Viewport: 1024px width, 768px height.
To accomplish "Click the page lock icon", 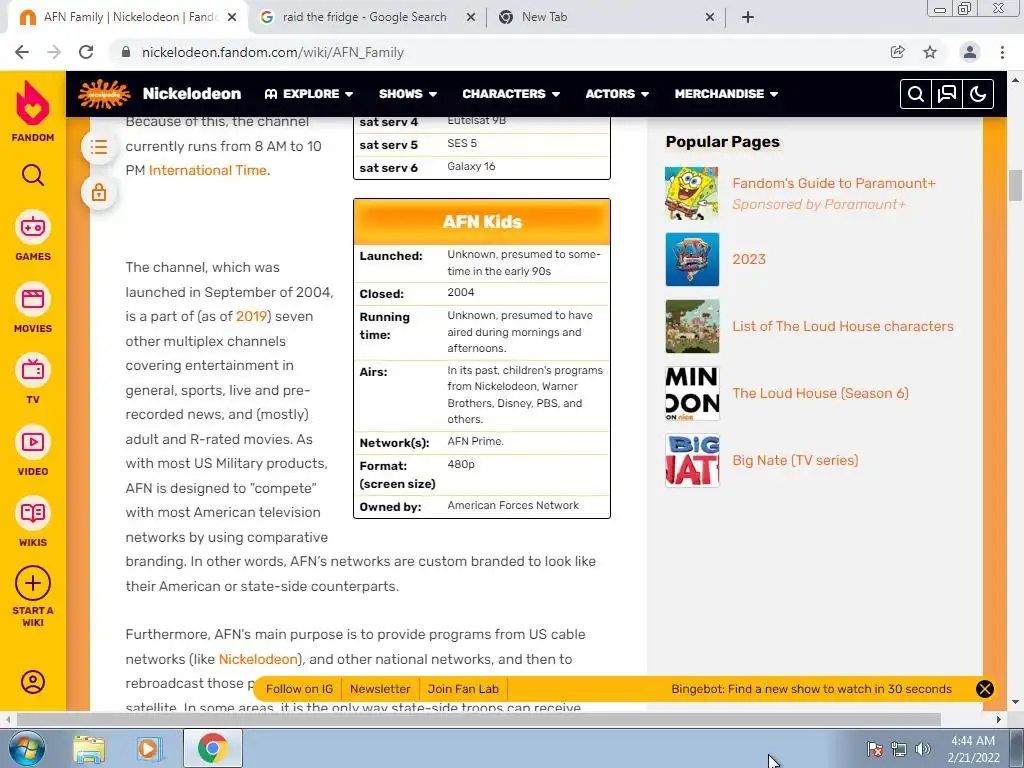I will (x=99, y=192).
